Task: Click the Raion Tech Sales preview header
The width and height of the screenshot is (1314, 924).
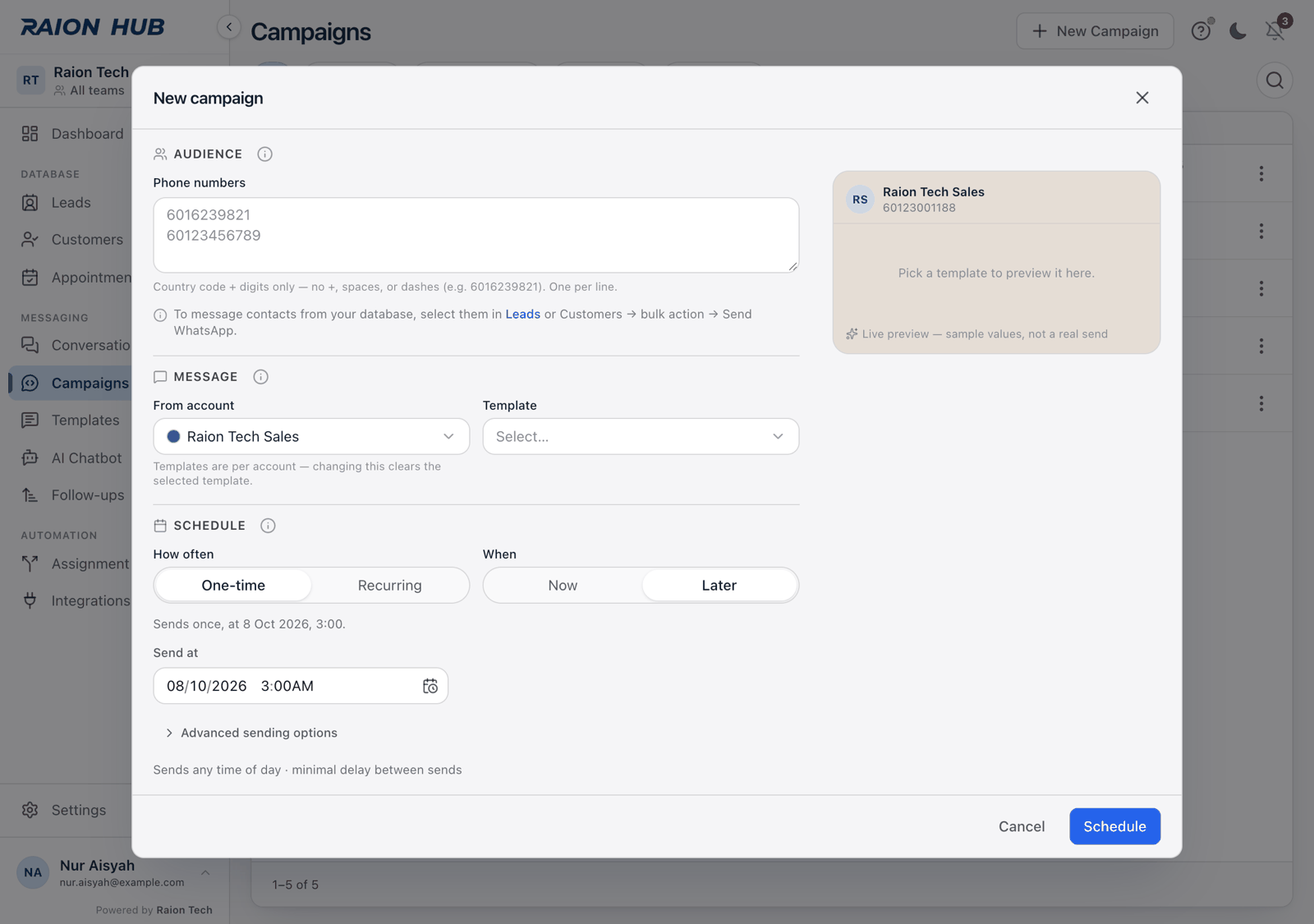Action: 996,199
